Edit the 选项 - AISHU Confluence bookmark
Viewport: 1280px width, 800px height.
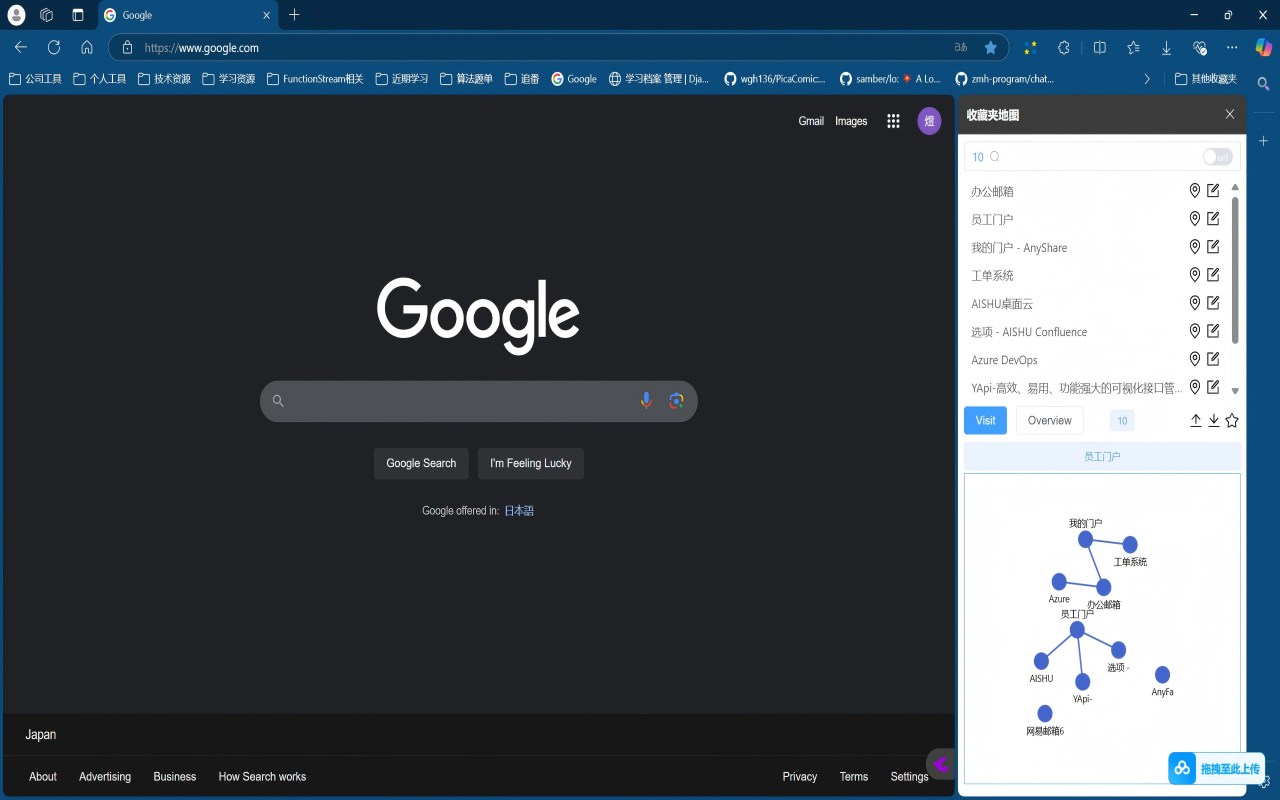click(1213, 330)
